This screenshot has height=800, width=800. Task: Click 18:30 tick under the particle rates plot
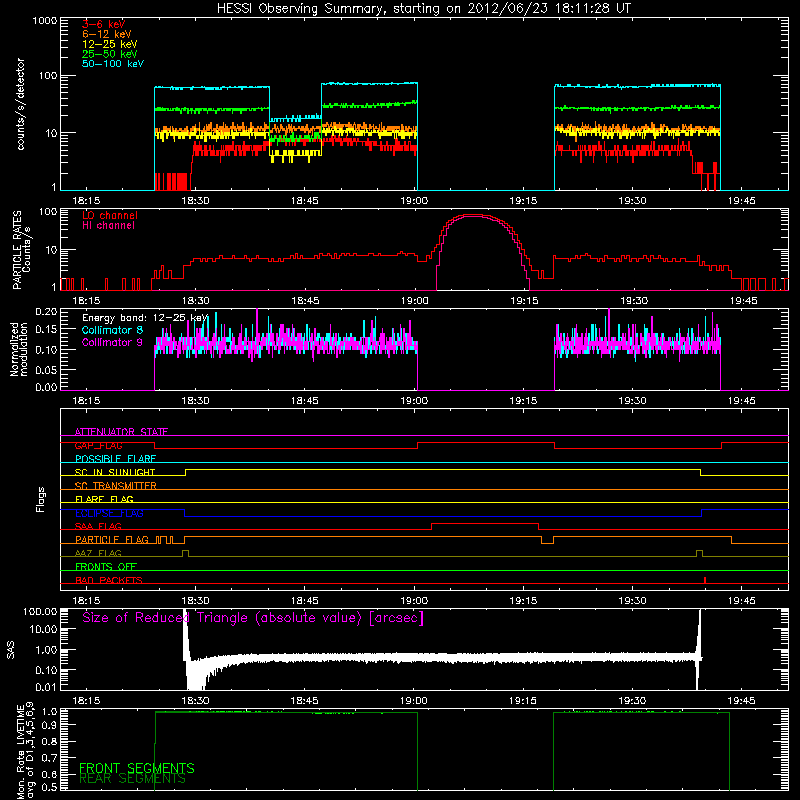pos(195,301)
